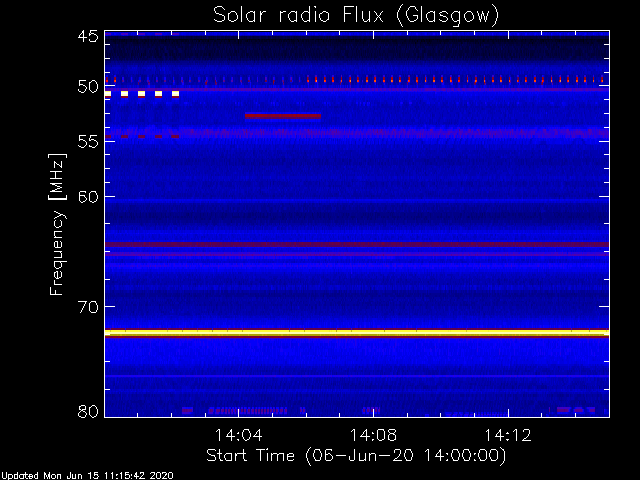
Task: Click the '14:12' time axis label
Action: pos(508,435)
